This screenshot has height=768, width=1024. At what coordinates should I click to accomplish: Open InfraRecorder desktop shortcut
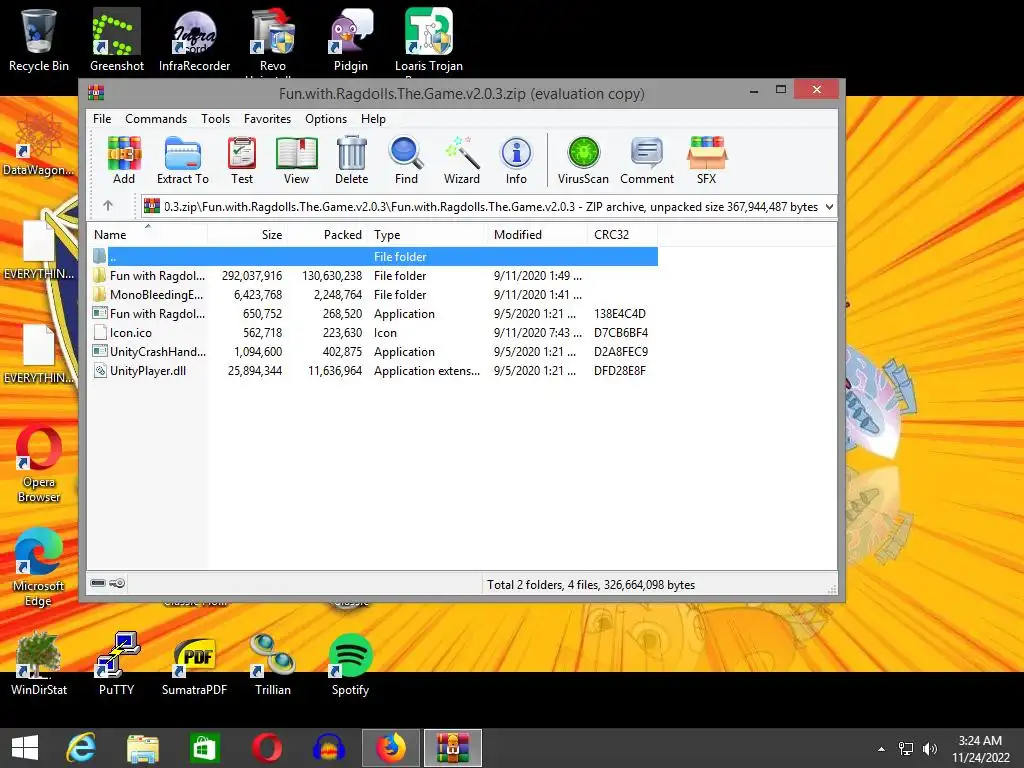[x=195, y=40]
